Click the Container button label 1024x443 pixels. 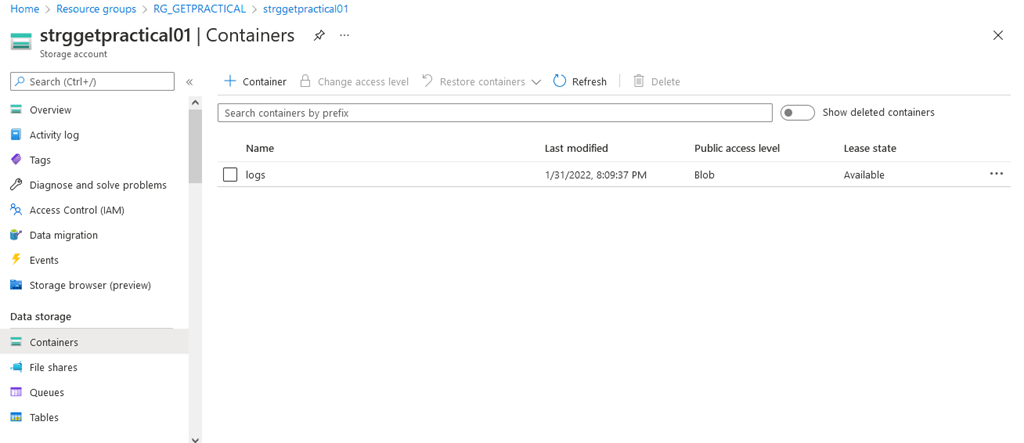(264, 82)
